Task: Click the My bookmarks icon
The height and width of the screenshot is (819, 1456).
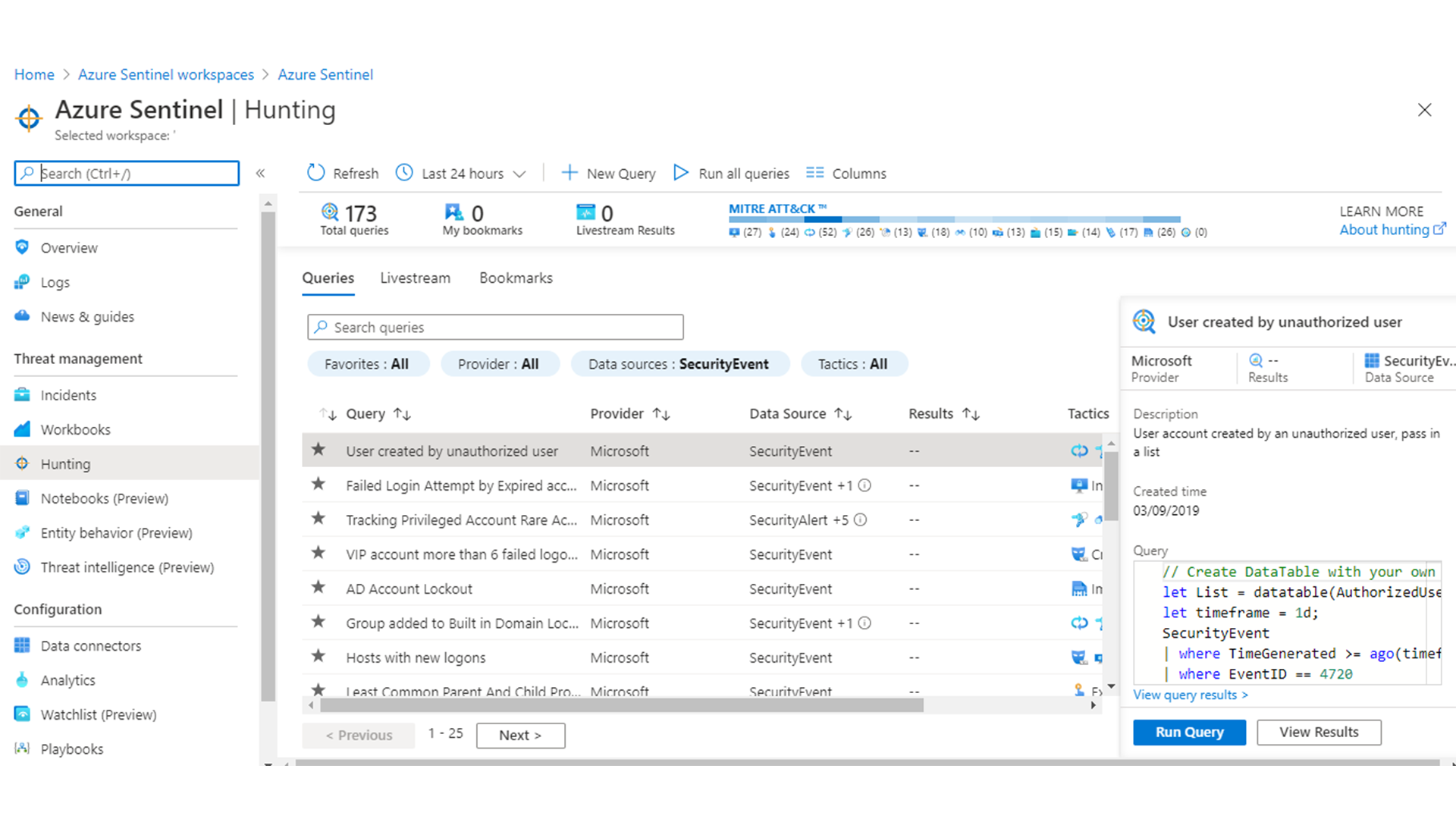Action: click(x=453, y=212)
